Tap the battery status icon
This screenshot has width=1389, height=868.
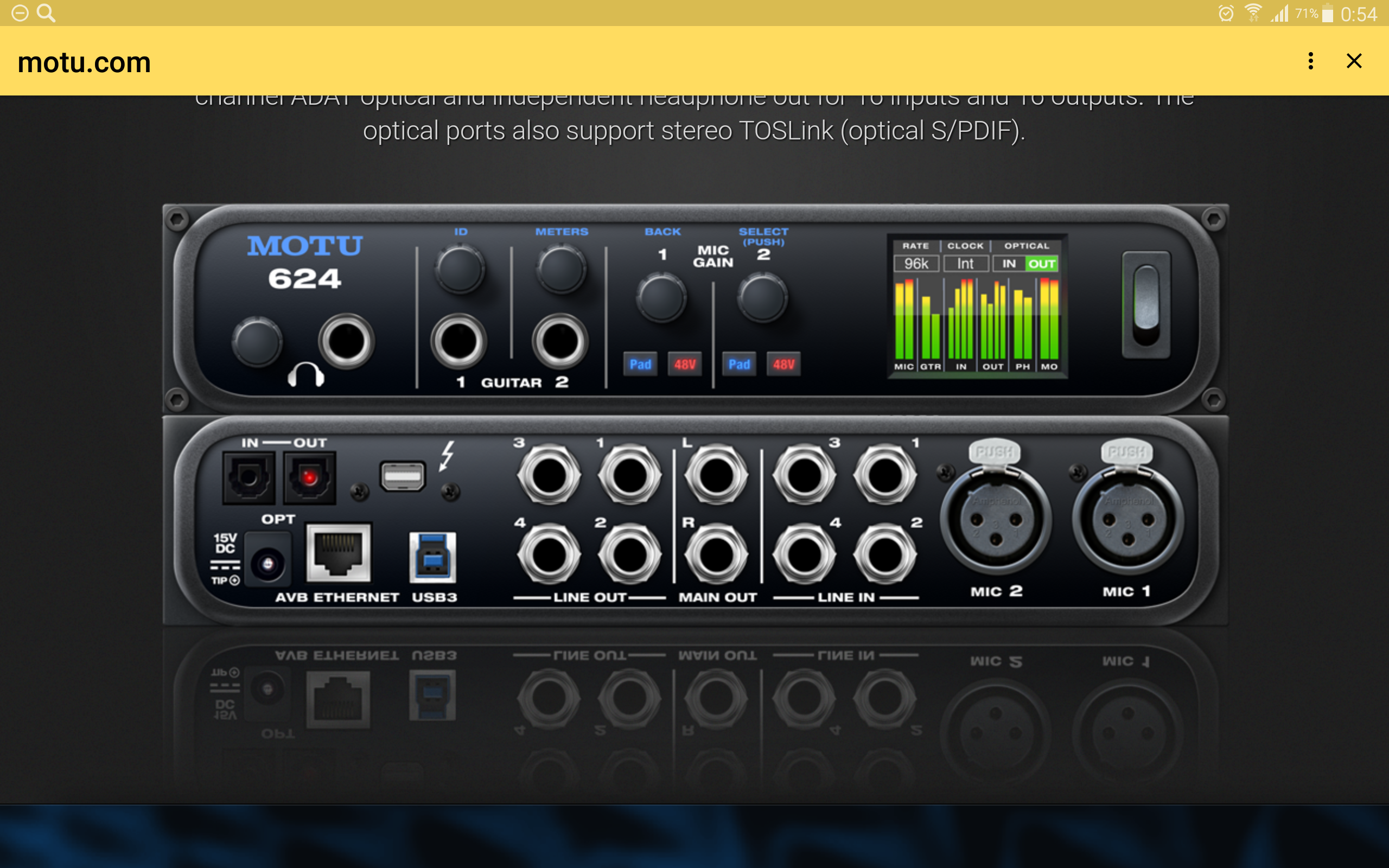click(x=1328, y=13)
